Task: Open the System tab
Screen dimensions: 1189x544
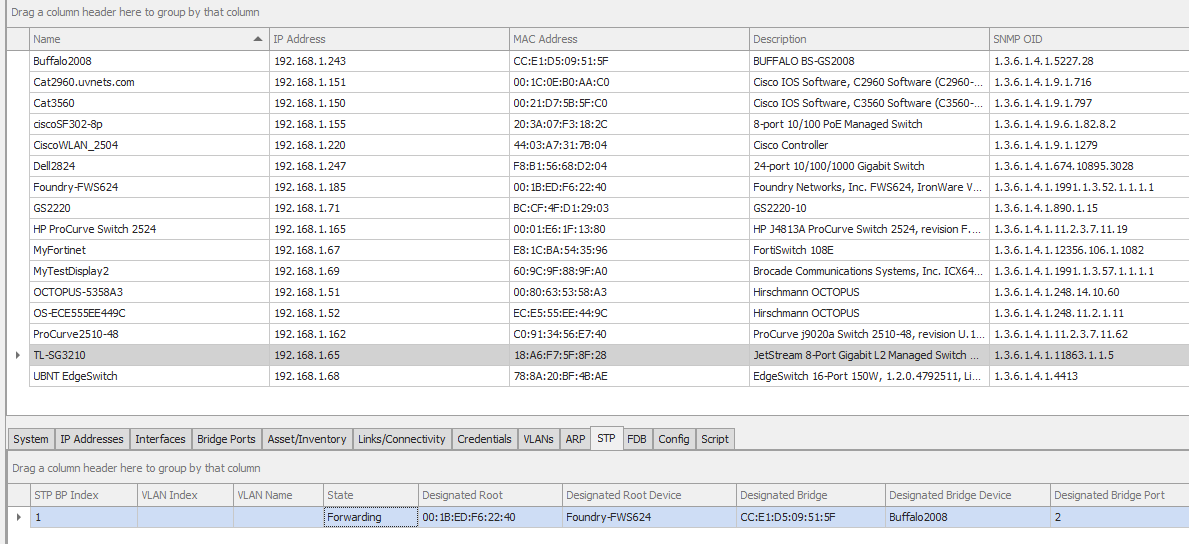Action: tap(31, 439)
